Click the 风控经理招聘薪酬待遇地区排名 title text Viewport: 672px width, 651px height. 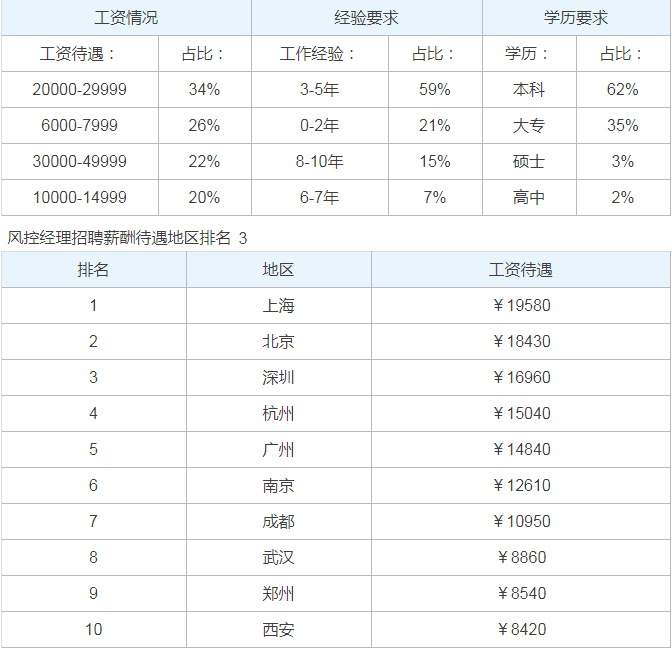point(119,238)
